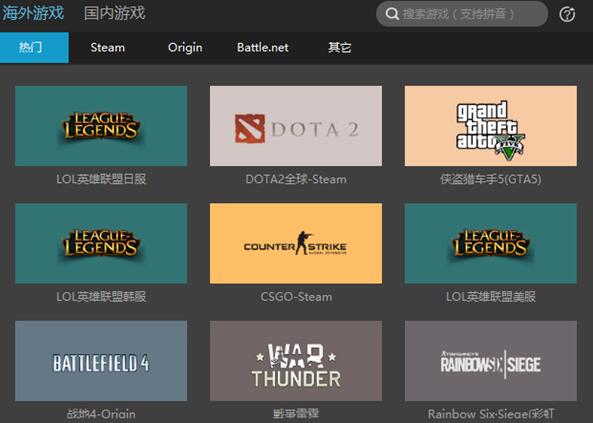Viewport: 593px width, 423px height.
Task: Open Grand Theft Auto V thumbnail
Action: pyautogui.click(x=491, y=126)
